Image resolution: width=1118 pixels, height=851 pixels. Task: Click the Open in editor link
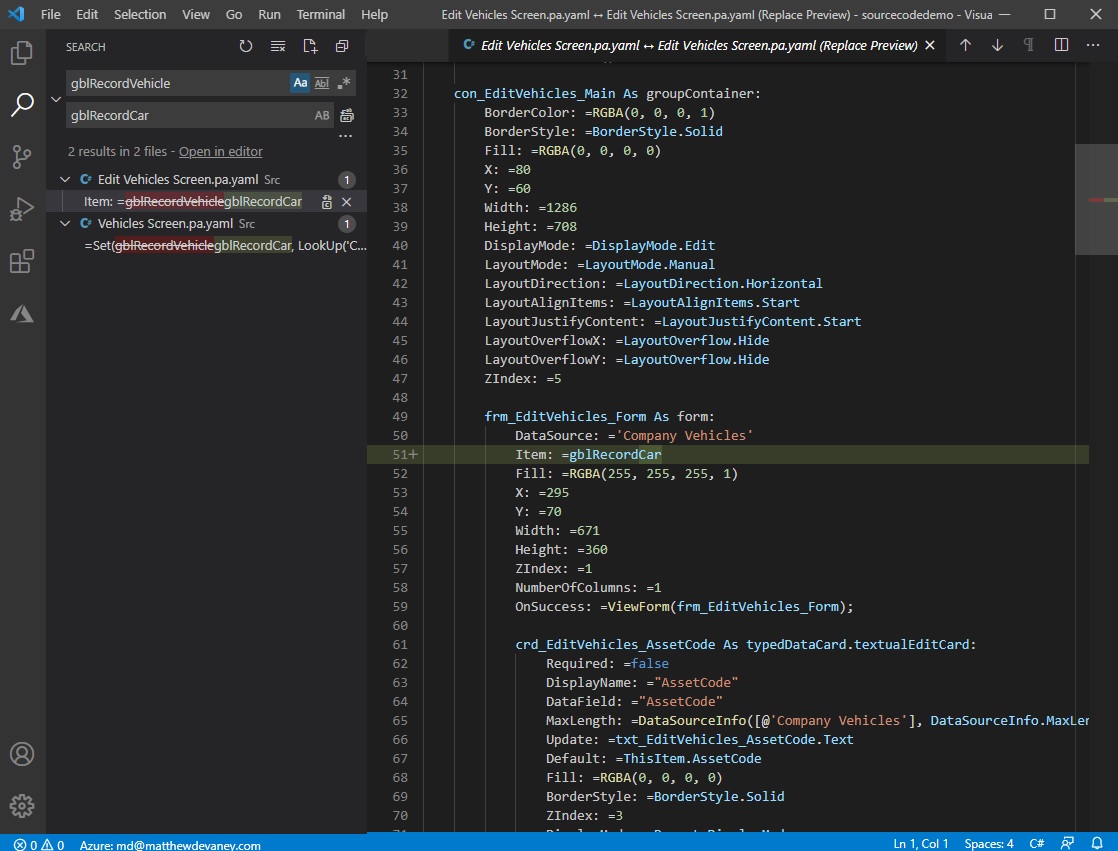click(220, 151)
